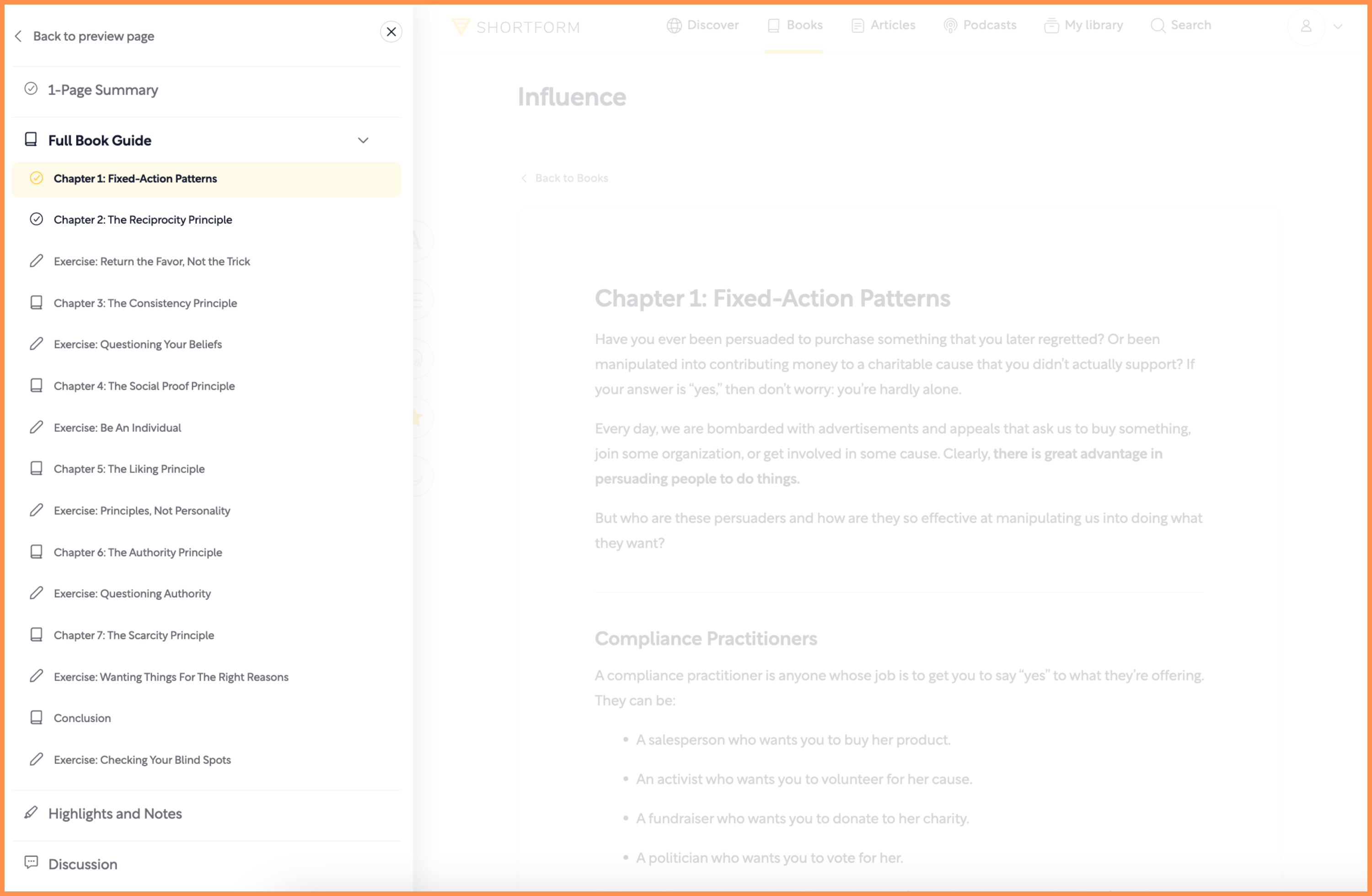Switch to the Books tab
Screen dimensions: 1372x896
794,25
